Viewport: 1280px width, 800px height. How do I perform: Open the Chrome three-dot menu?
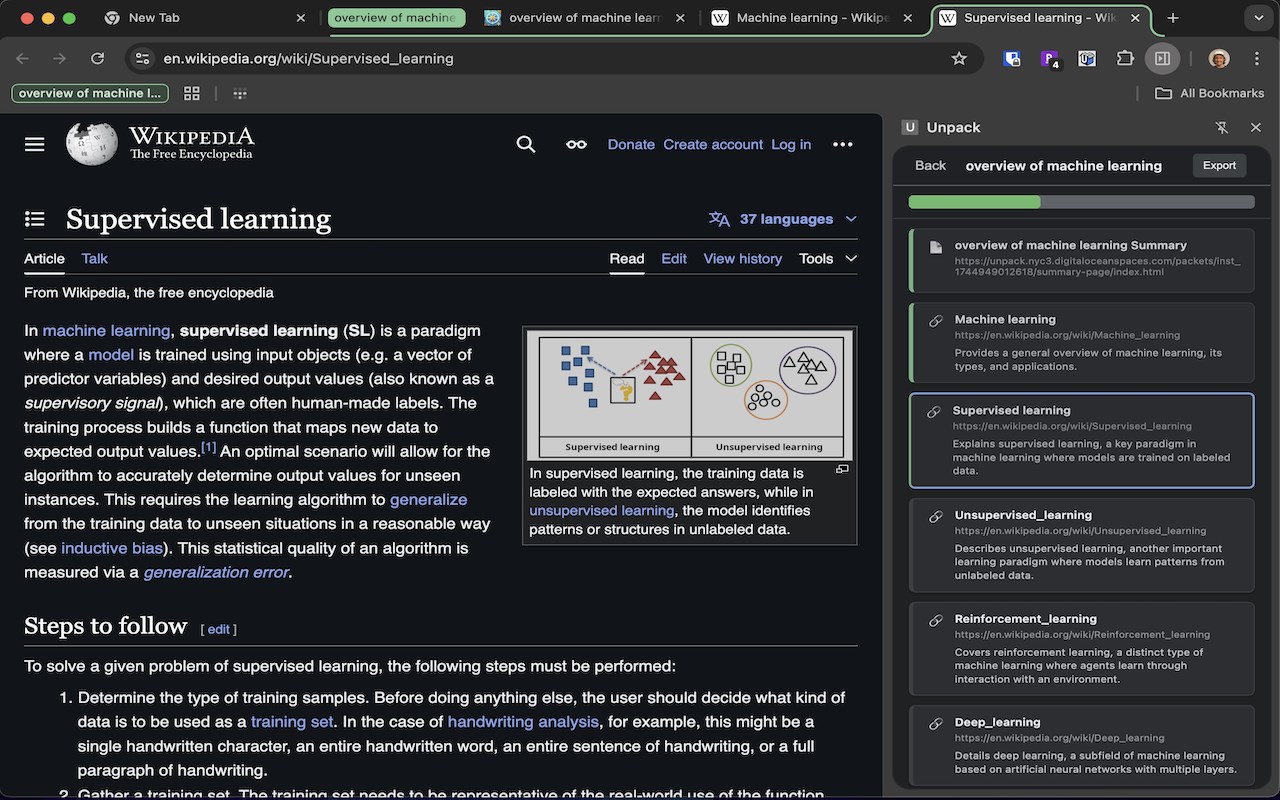point(1256,58)
